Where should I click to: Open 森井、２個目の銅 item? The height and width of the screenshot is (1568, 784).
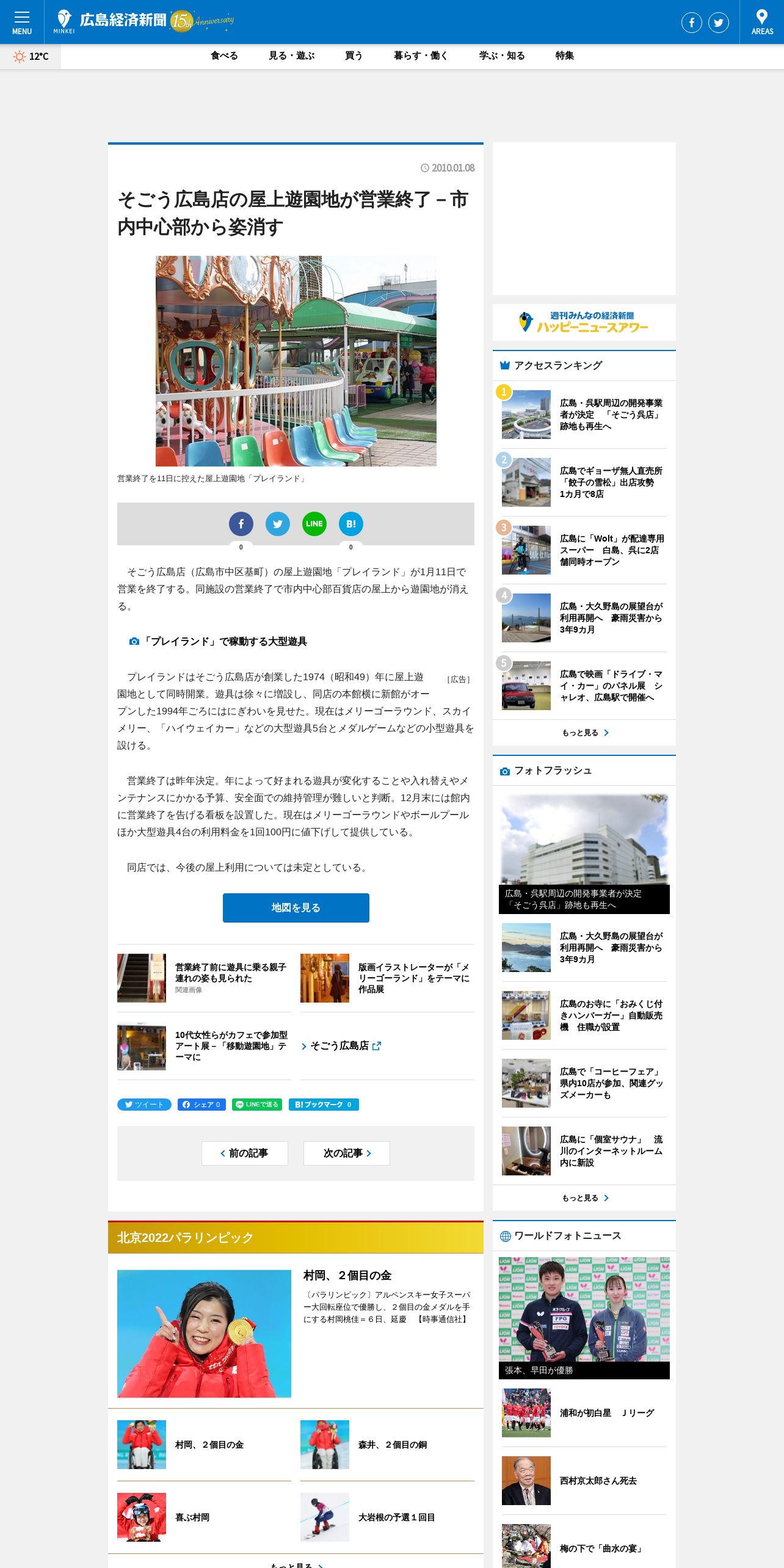[387, 1445]
